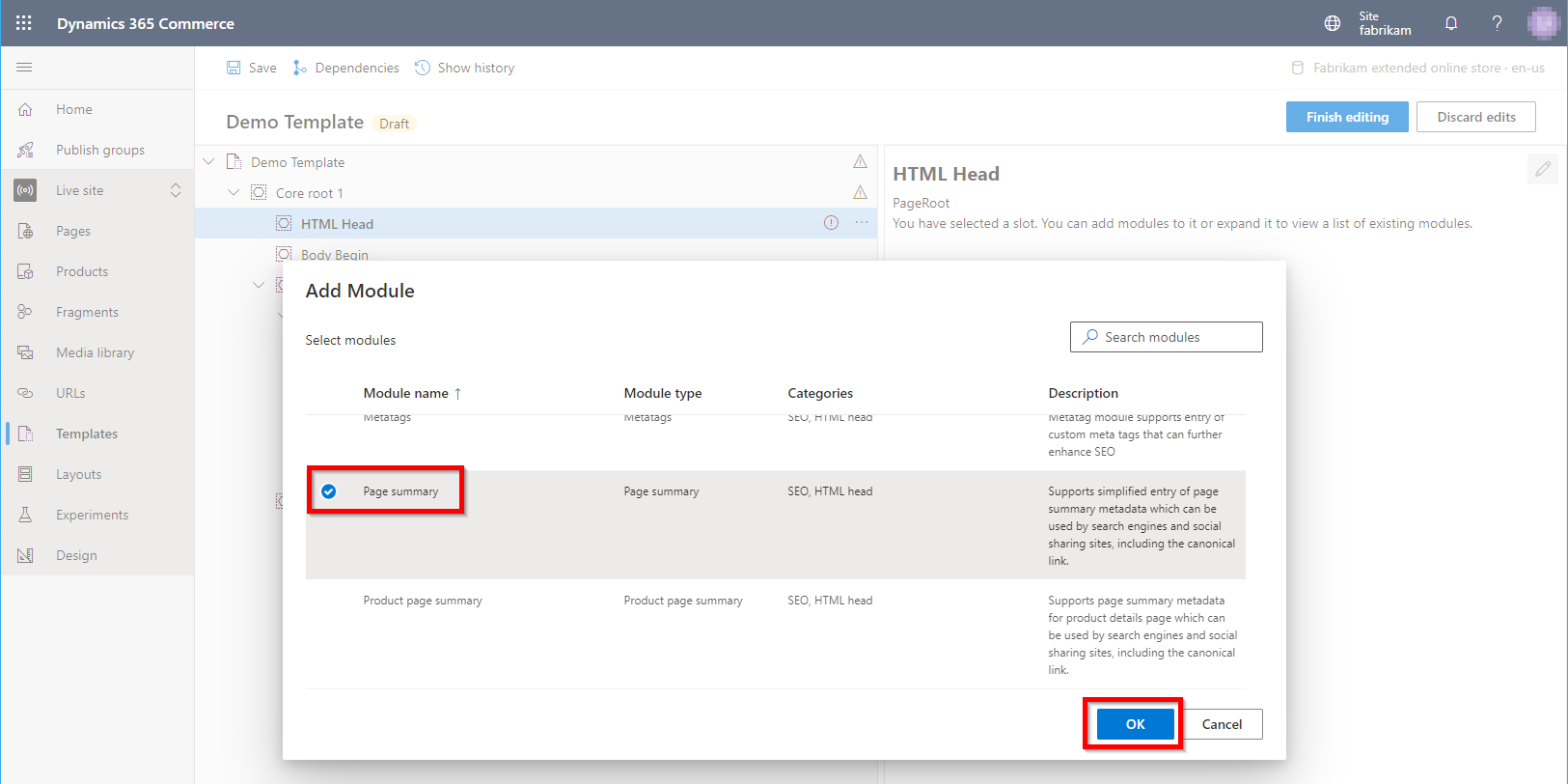Click the Live site broadcast icon
This screenshot has width=1568, height=784.
(x=25, y=190)
